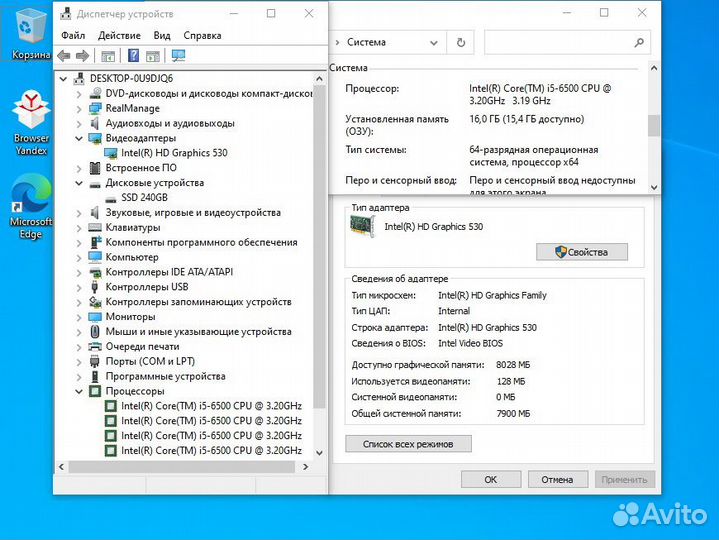Select Мыши и иные указывающие устройства category
719x540 pixels.
(199, 332)
